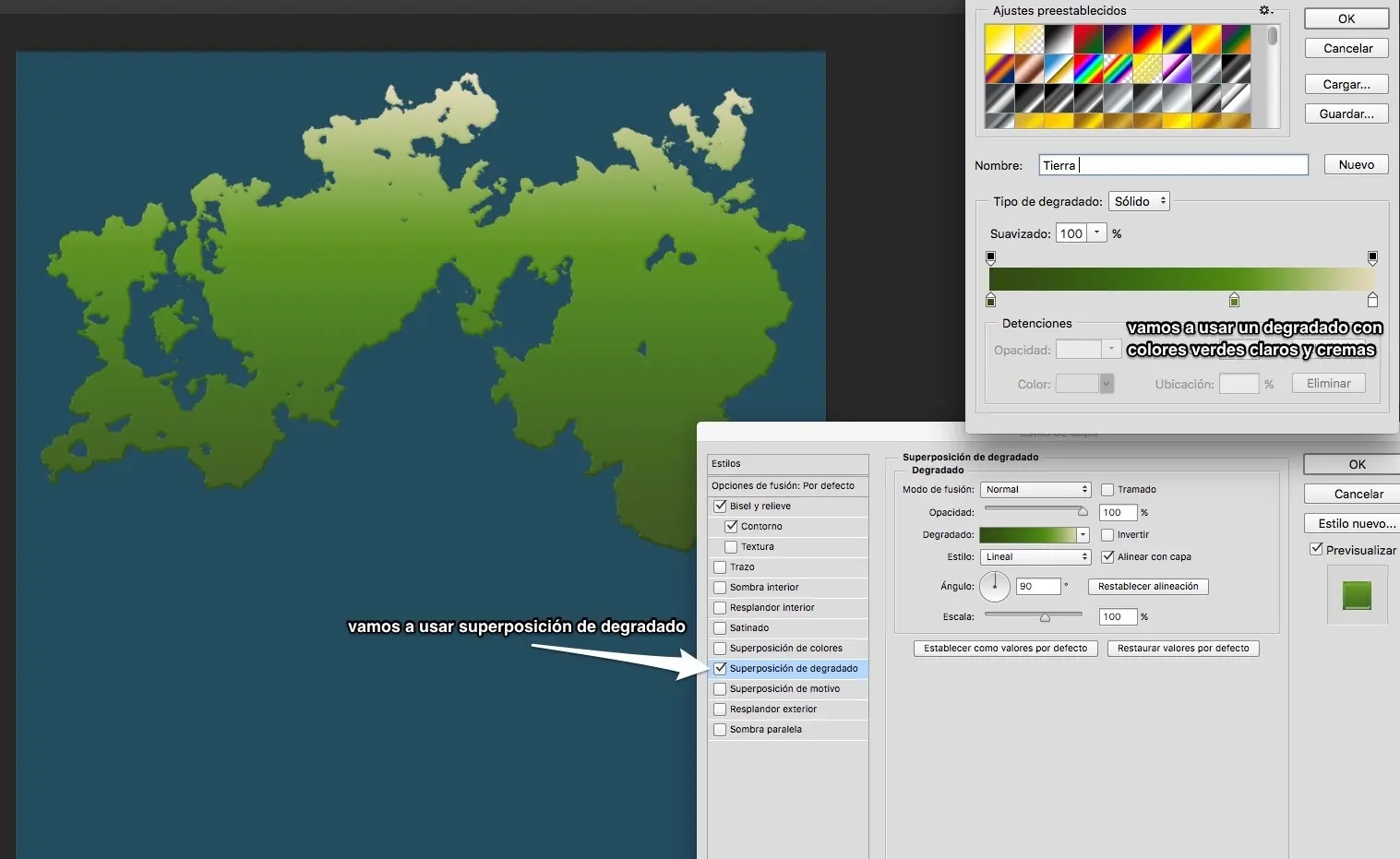Select the right opacity stop above gradient bar

(x=1372, y=257)
